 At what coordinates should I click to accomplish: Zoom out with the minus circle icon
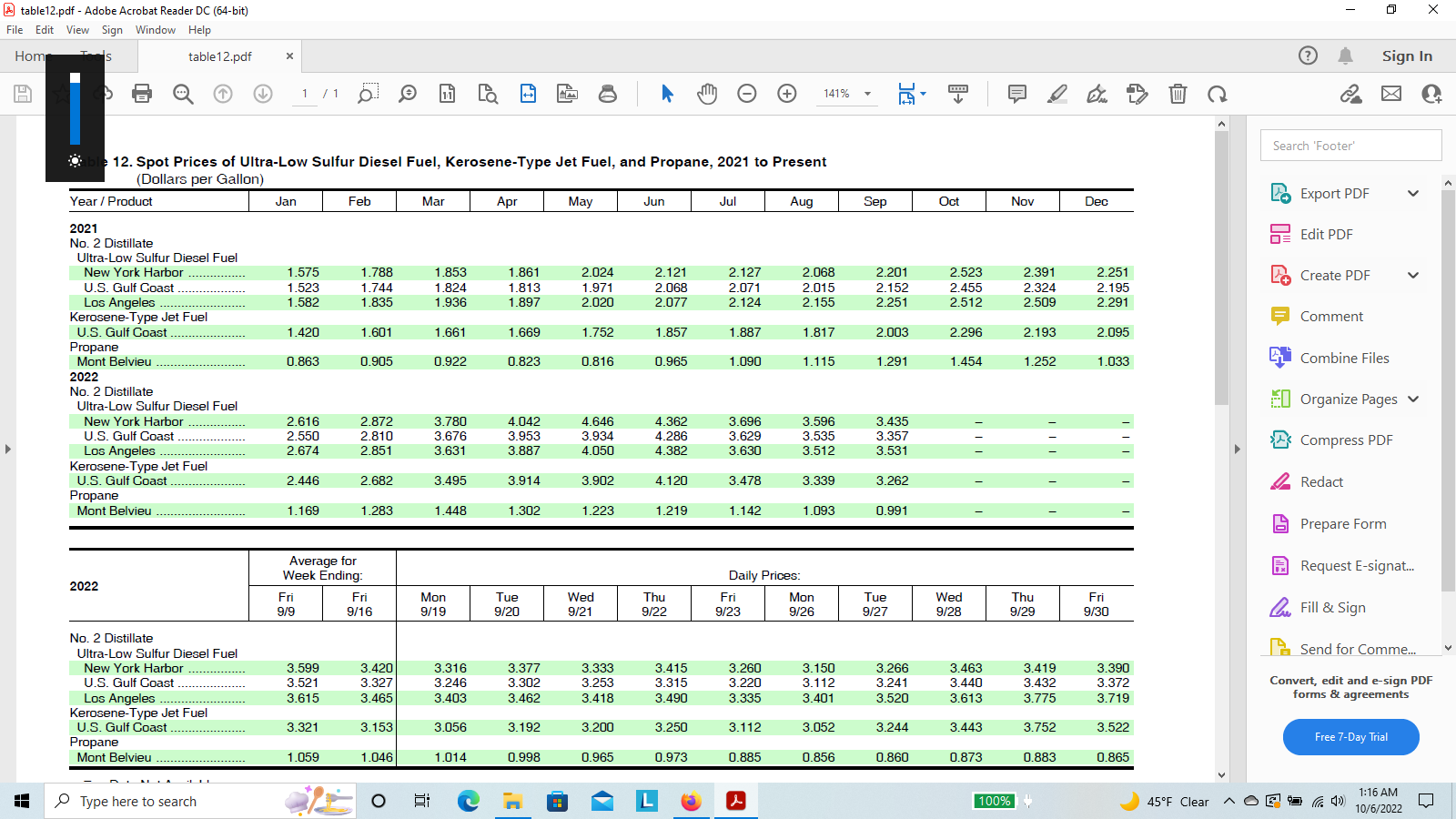point(747,94)
